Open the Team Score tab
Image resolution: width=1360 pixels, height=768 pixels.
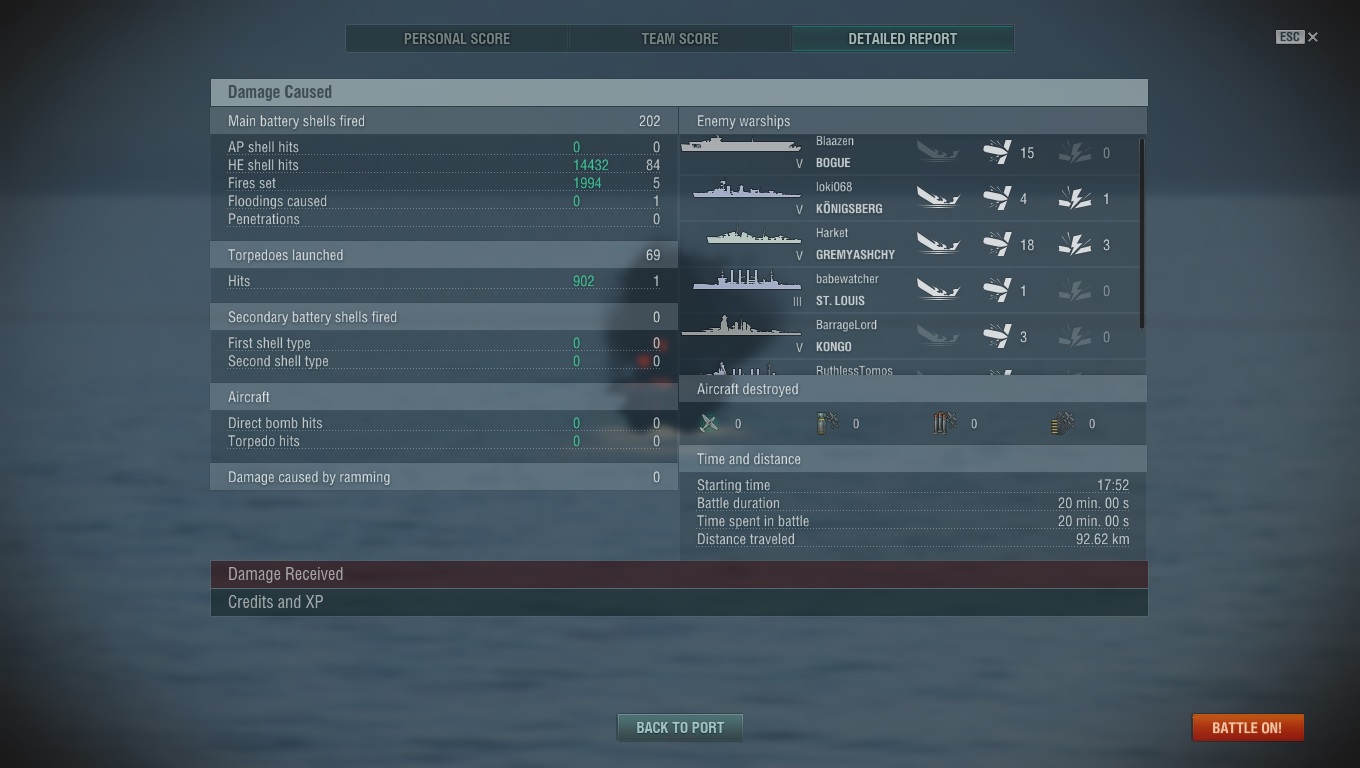pos(680,39)
